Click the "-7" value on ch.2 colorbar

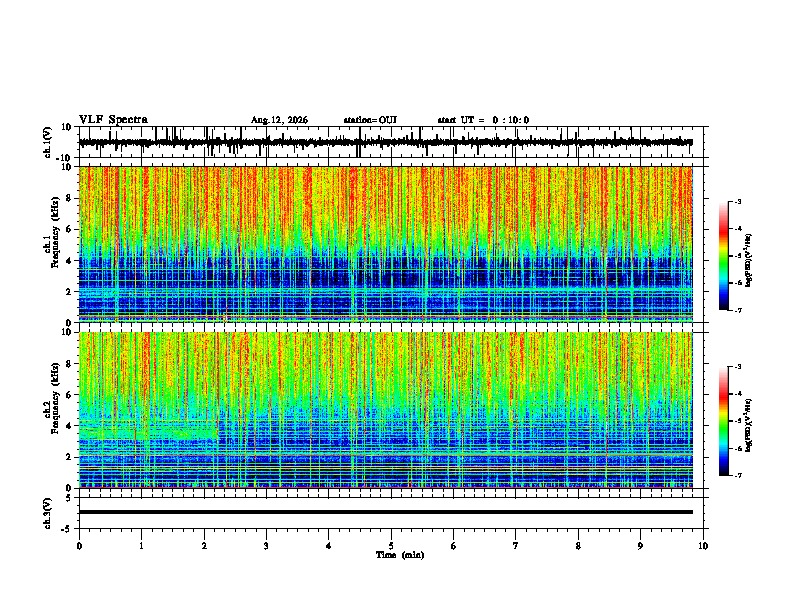737,476
